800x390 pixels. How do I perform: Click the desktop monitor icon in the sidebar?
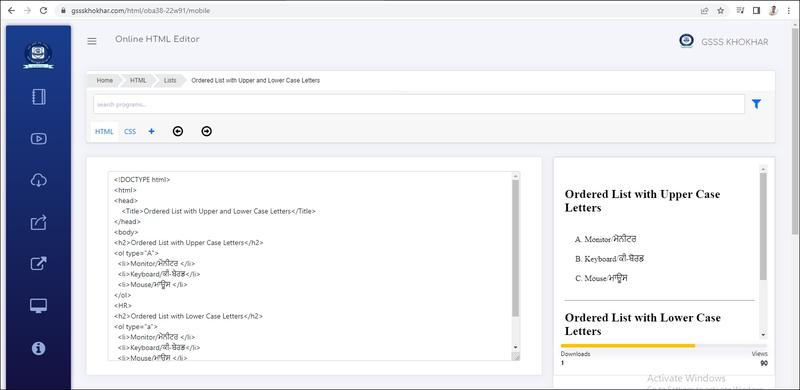click(x=39, y=305)
